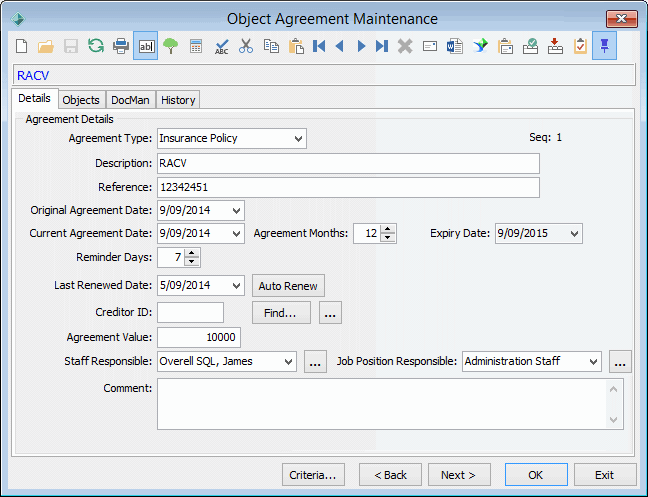
Task: Open the History tab
Action: (x=178, y=100)
